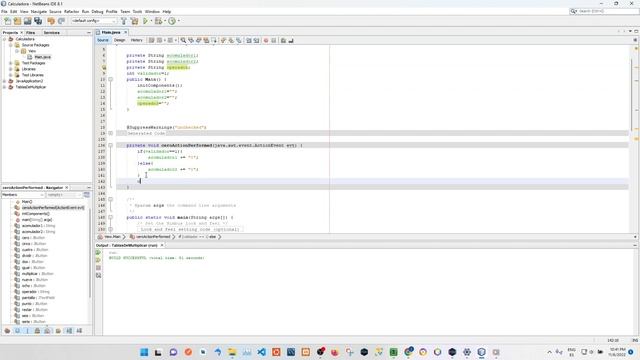Image resolution: width=640 pixels, height=360 pixels.
Task: Open the Tools menu
Action: point(138,12)
